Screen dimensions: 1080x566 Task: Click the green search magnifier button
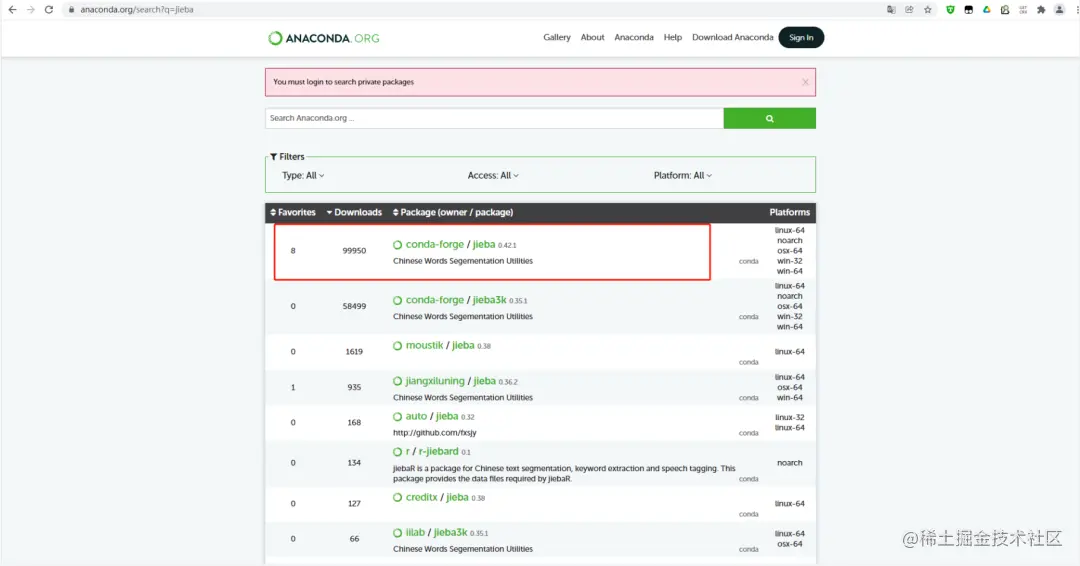tap(769, 118)
